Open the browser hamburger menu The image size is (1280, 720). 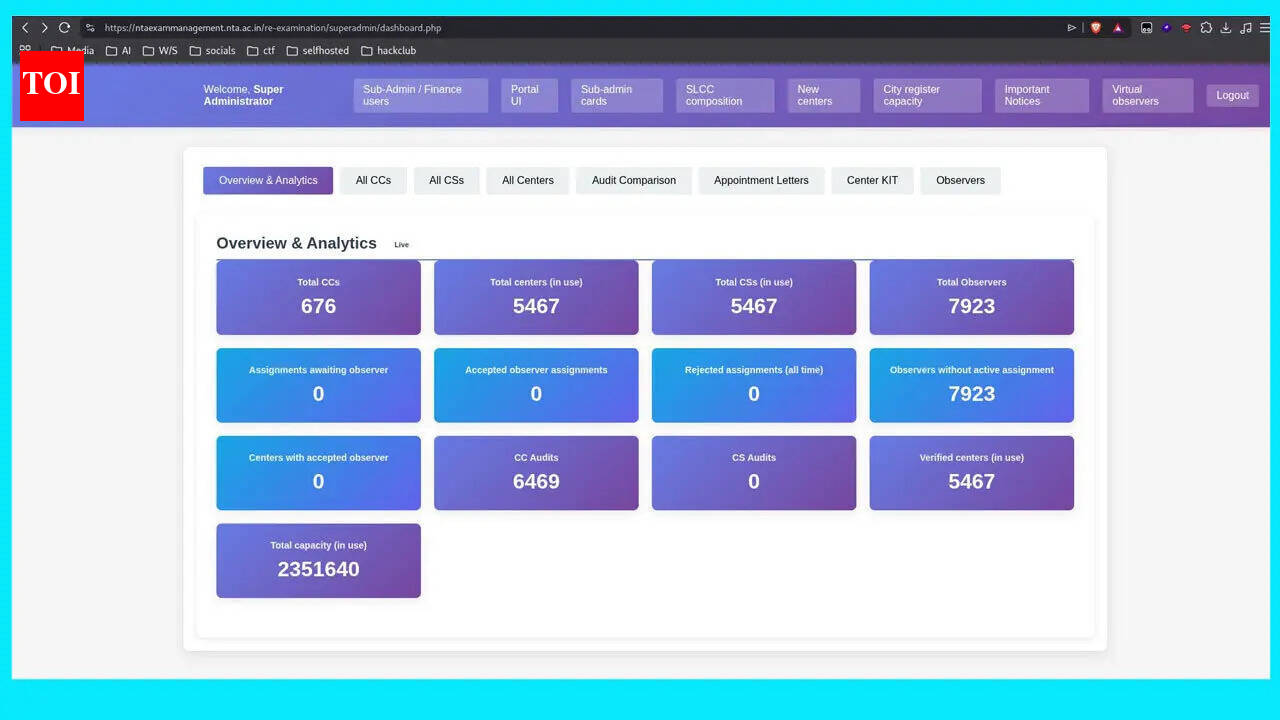coord(1265,28)
